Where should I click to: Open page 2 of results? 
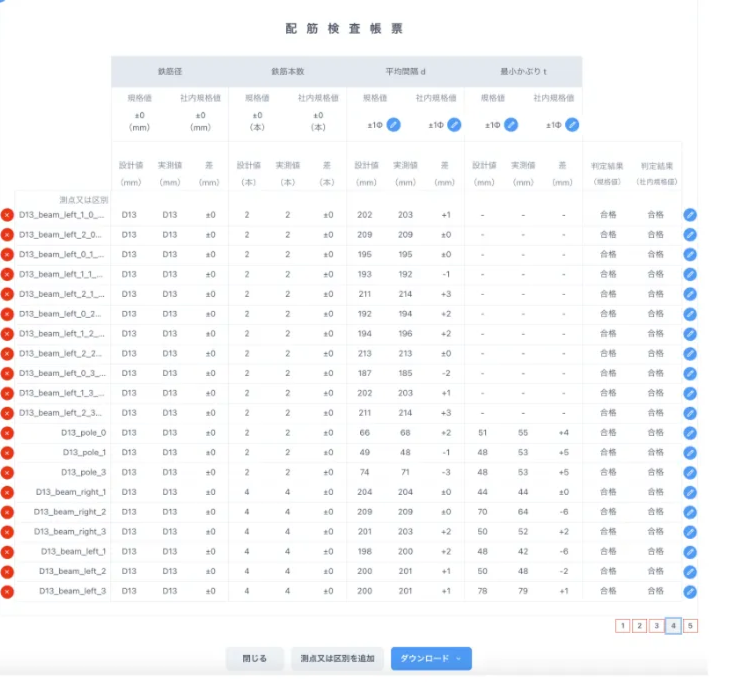coord(640,626)
